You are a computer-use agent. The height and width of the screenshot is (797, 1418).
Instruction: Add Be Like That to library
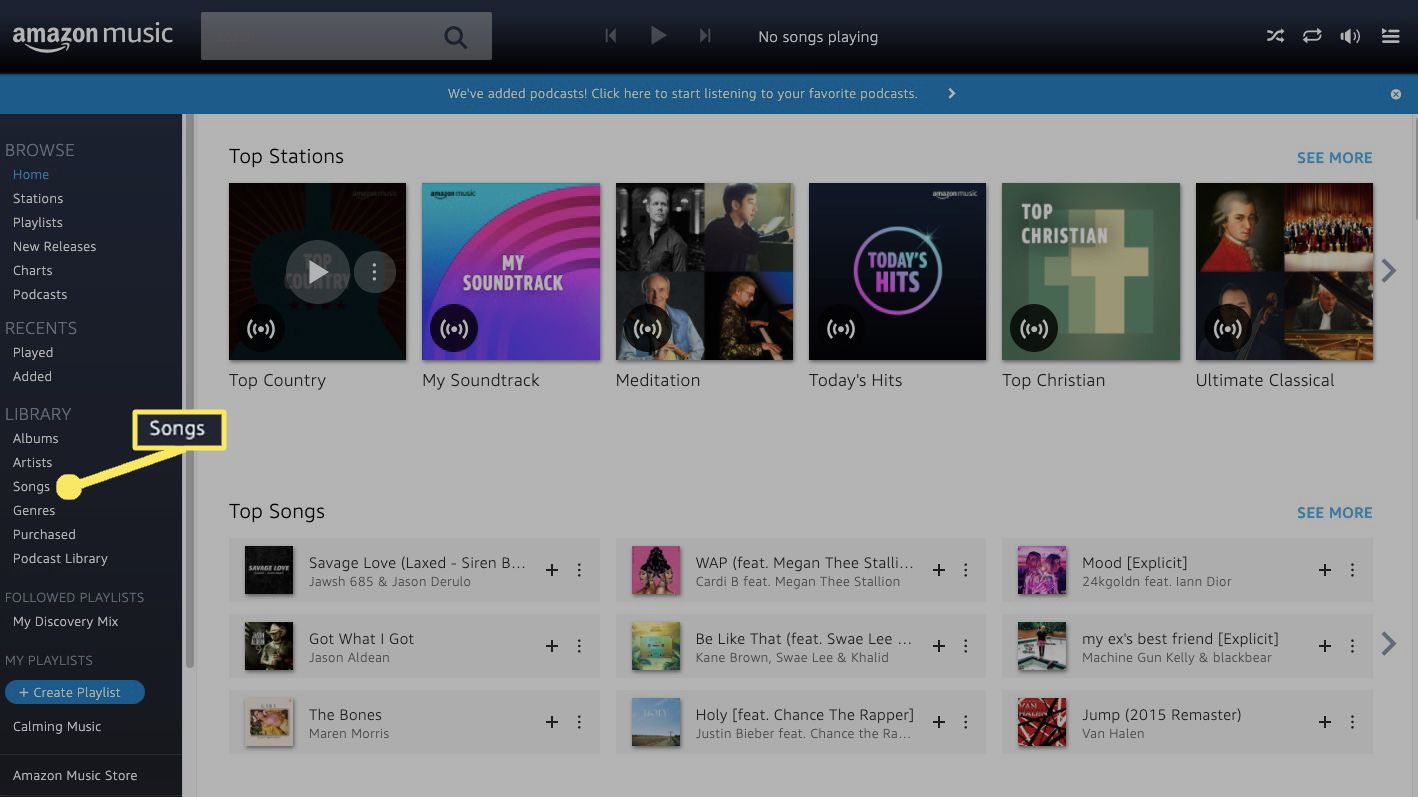tap(938, 646)
